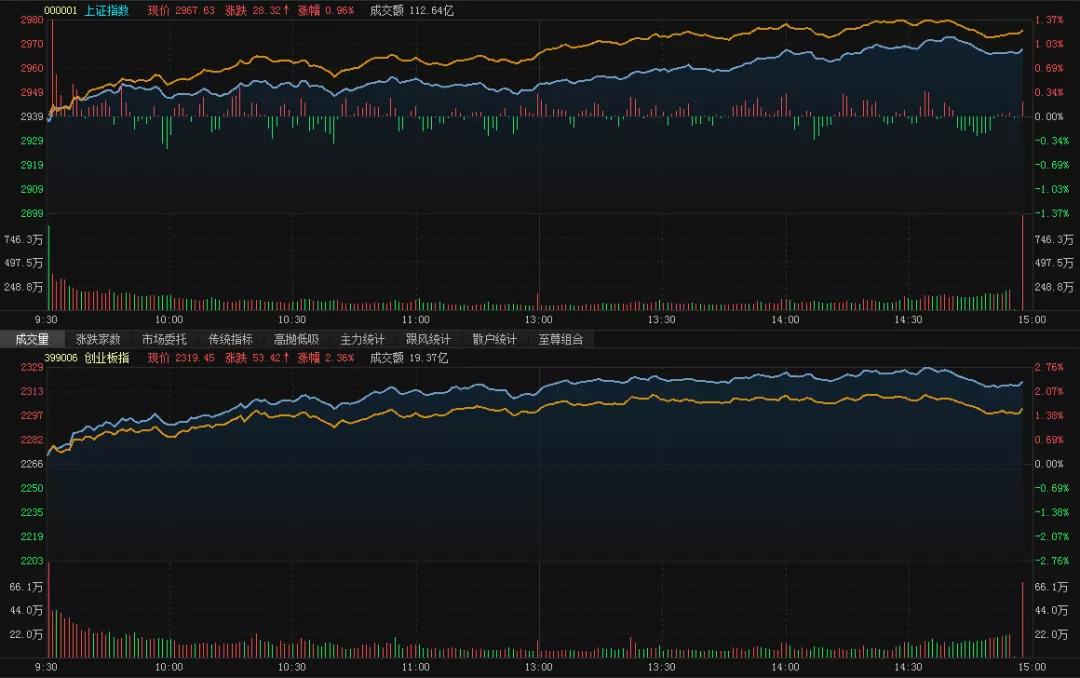Click the 13:00 marker on the upper time axis
The image size is (1080, 678).
539,320
